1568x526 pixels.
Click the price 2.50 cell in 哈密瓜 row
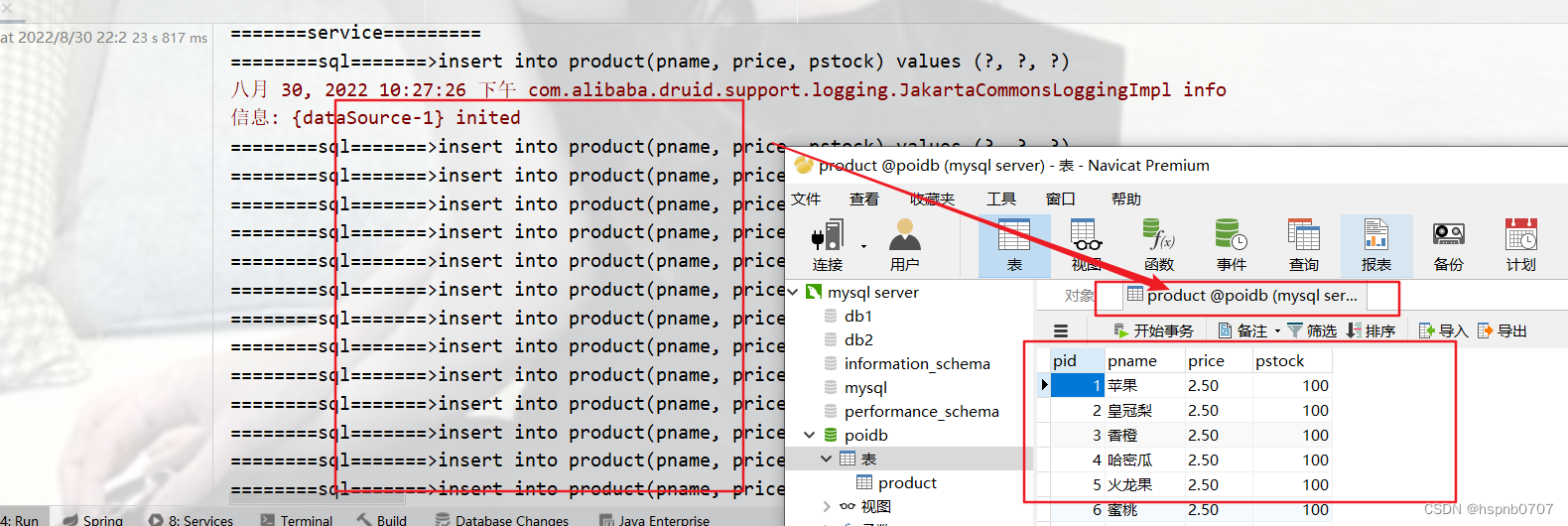point(1219,460)
